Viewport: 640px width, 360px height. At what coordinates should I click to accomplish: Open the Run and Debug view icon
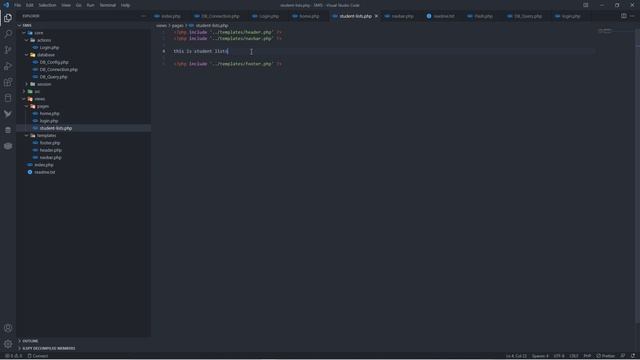click(8, 66)
